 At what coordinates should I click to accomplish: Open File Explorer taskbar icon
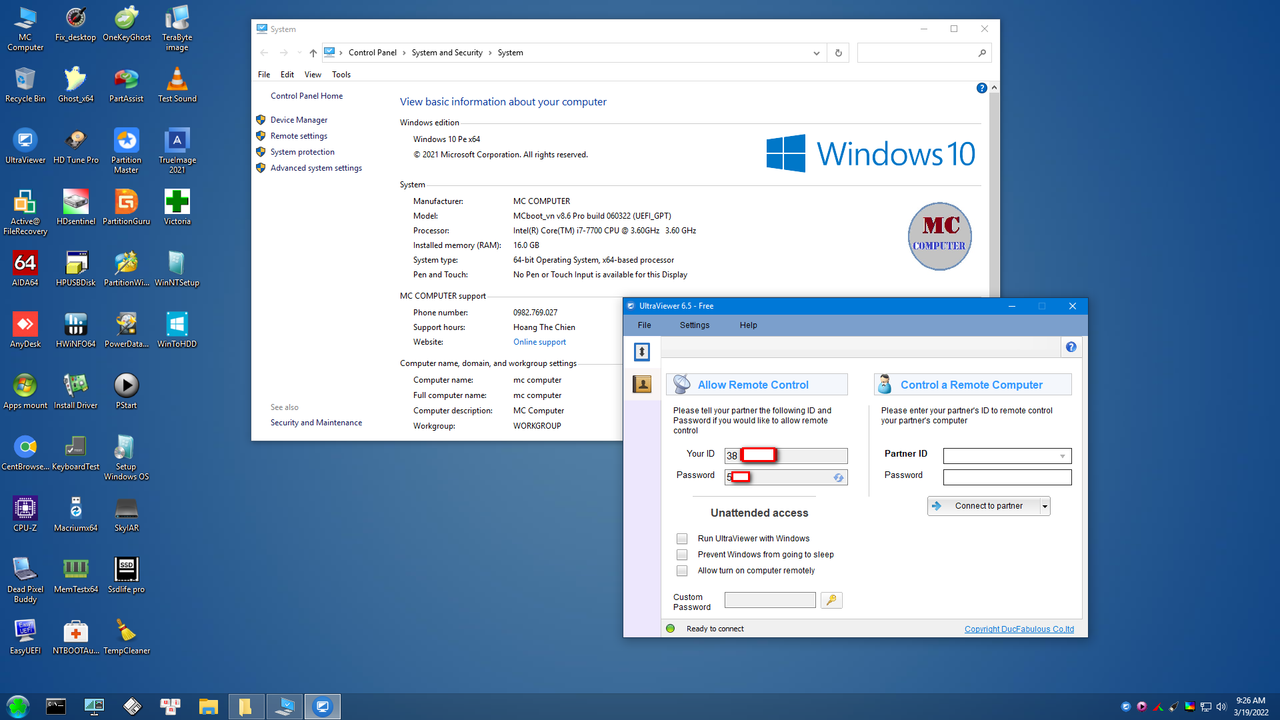tap(208, 706)
